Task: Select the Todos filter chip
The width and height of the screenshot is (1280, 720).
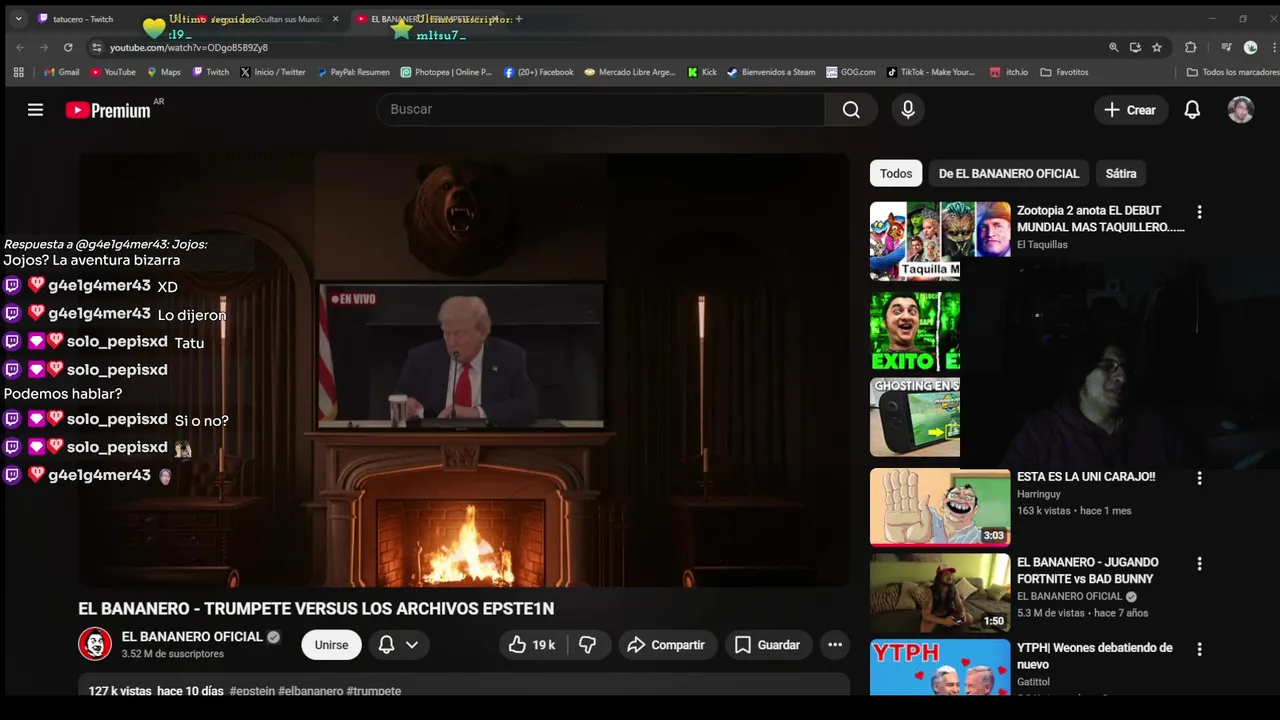Action: point(896,173)
